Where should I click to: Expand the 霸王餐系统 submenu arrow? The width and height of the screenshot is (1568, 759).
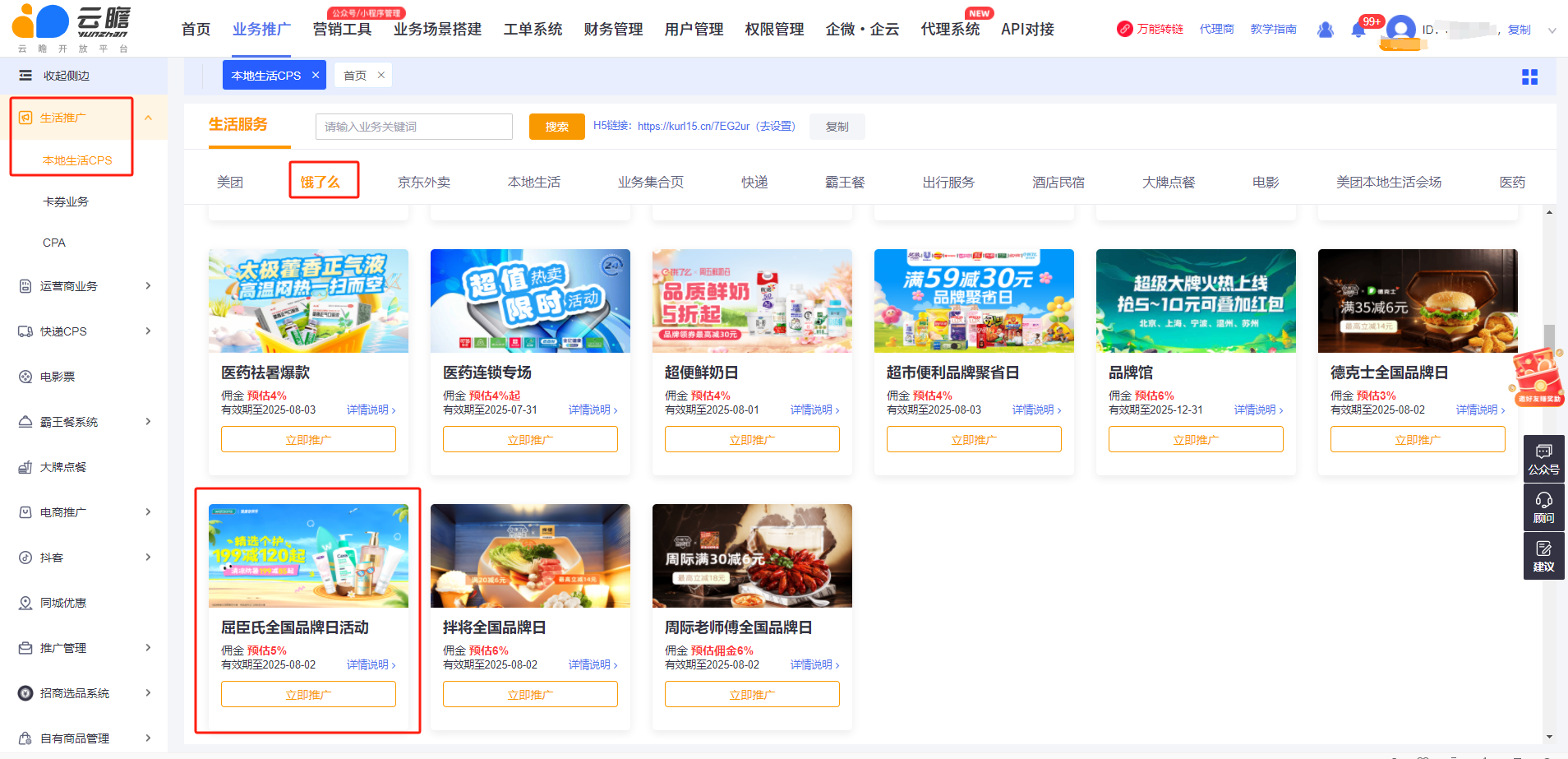149,422
